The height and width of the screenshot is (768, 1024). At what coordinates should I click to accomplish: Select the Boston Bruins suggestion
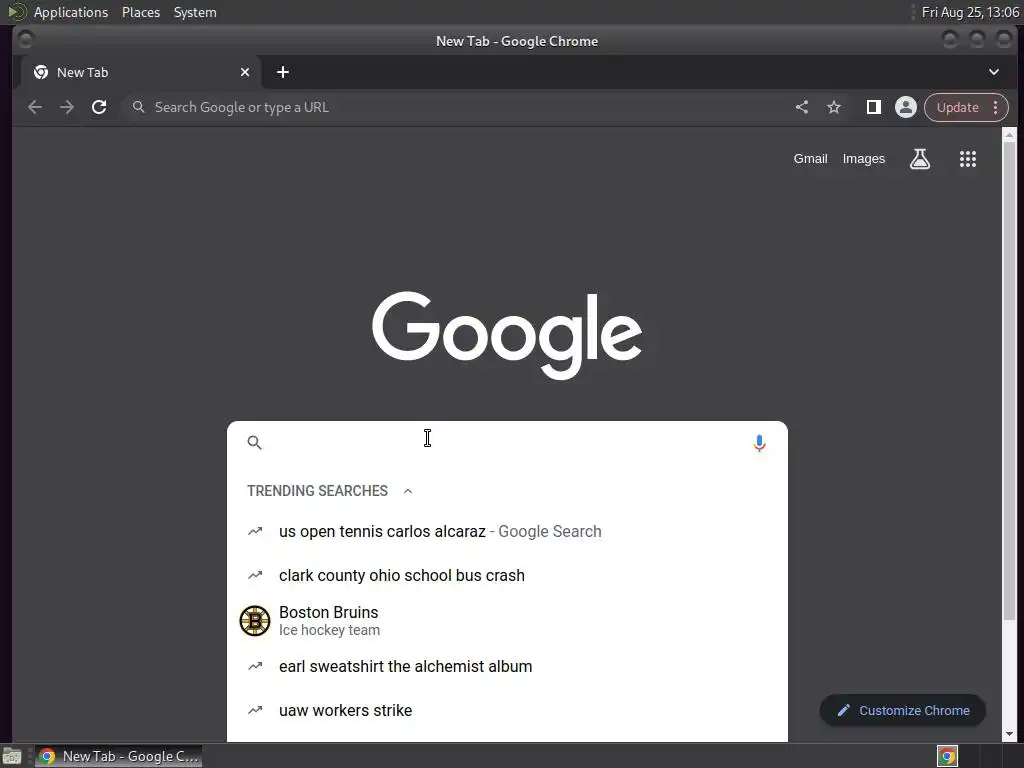point(507,620)
